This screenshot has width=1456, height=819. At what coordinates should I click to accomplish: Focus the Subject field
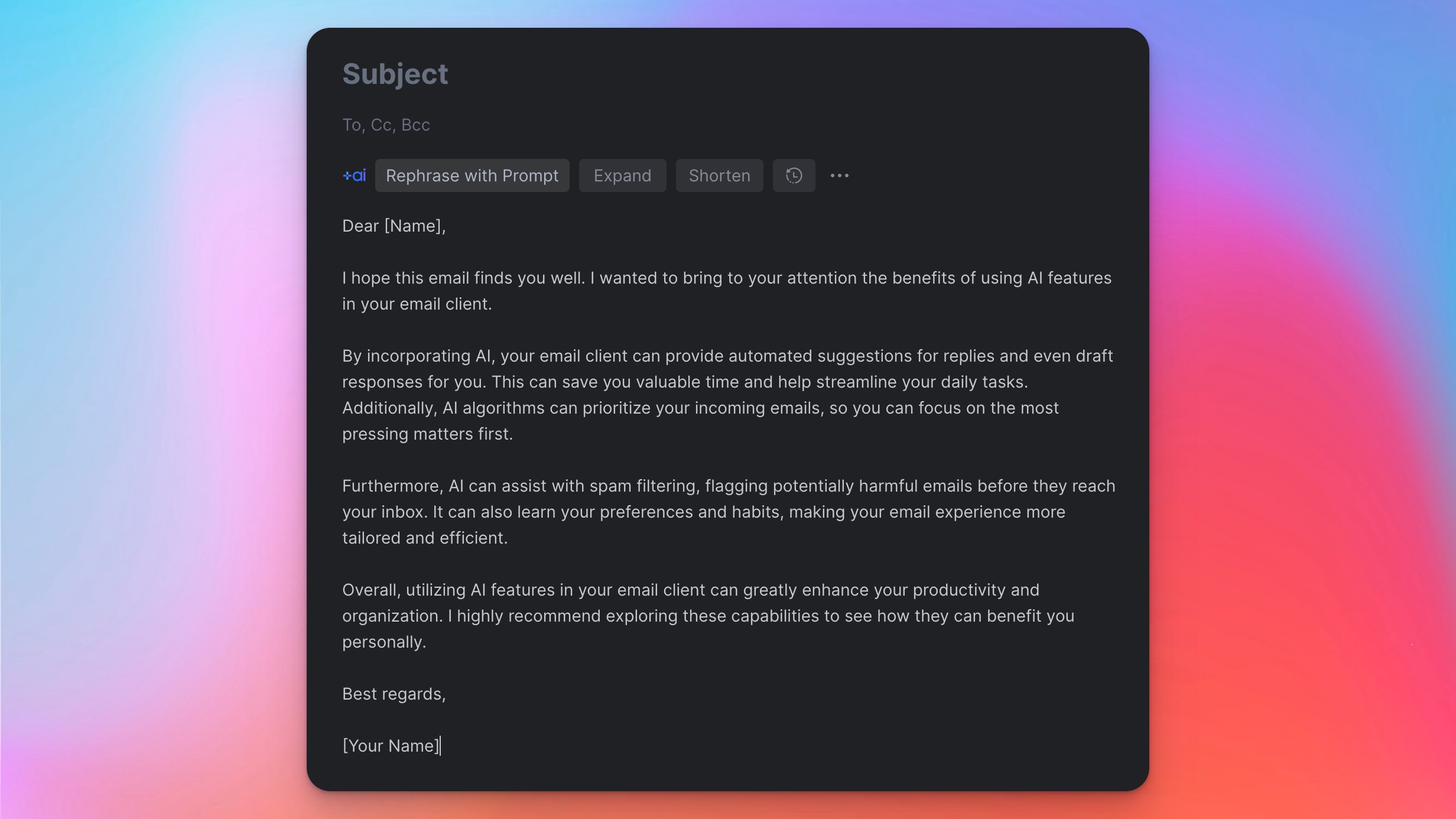pos(395,74)
